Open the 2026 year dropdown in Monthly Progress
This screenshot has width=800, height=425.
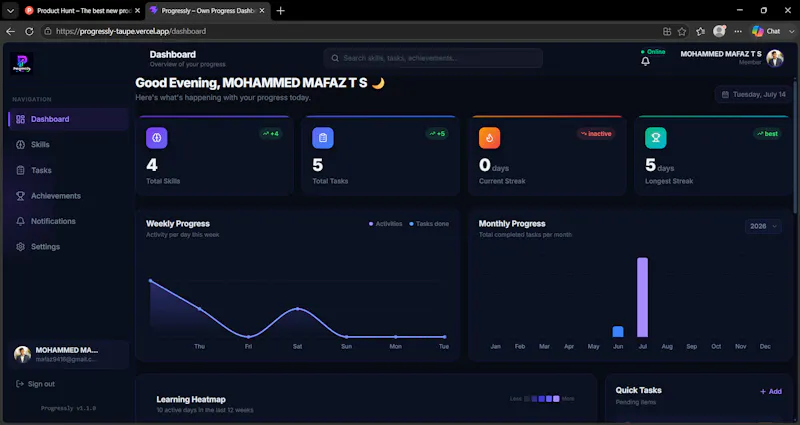tap(763, 226)
